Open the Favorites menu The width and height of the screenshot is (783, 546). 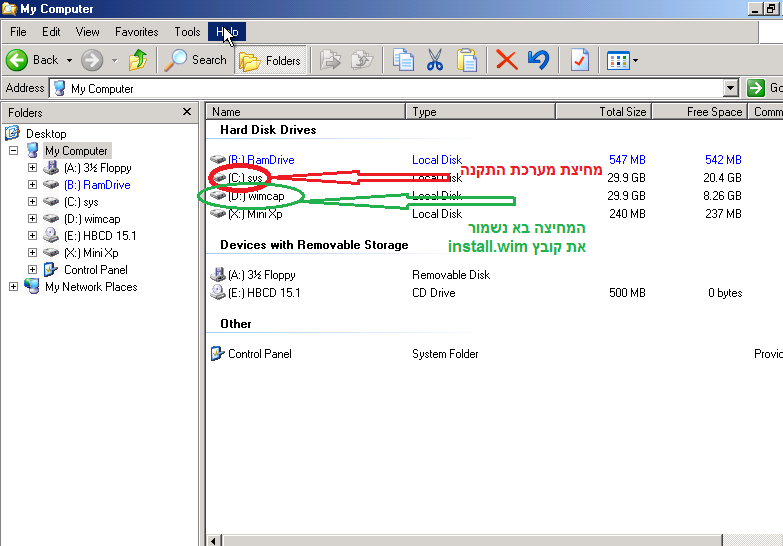136,32
